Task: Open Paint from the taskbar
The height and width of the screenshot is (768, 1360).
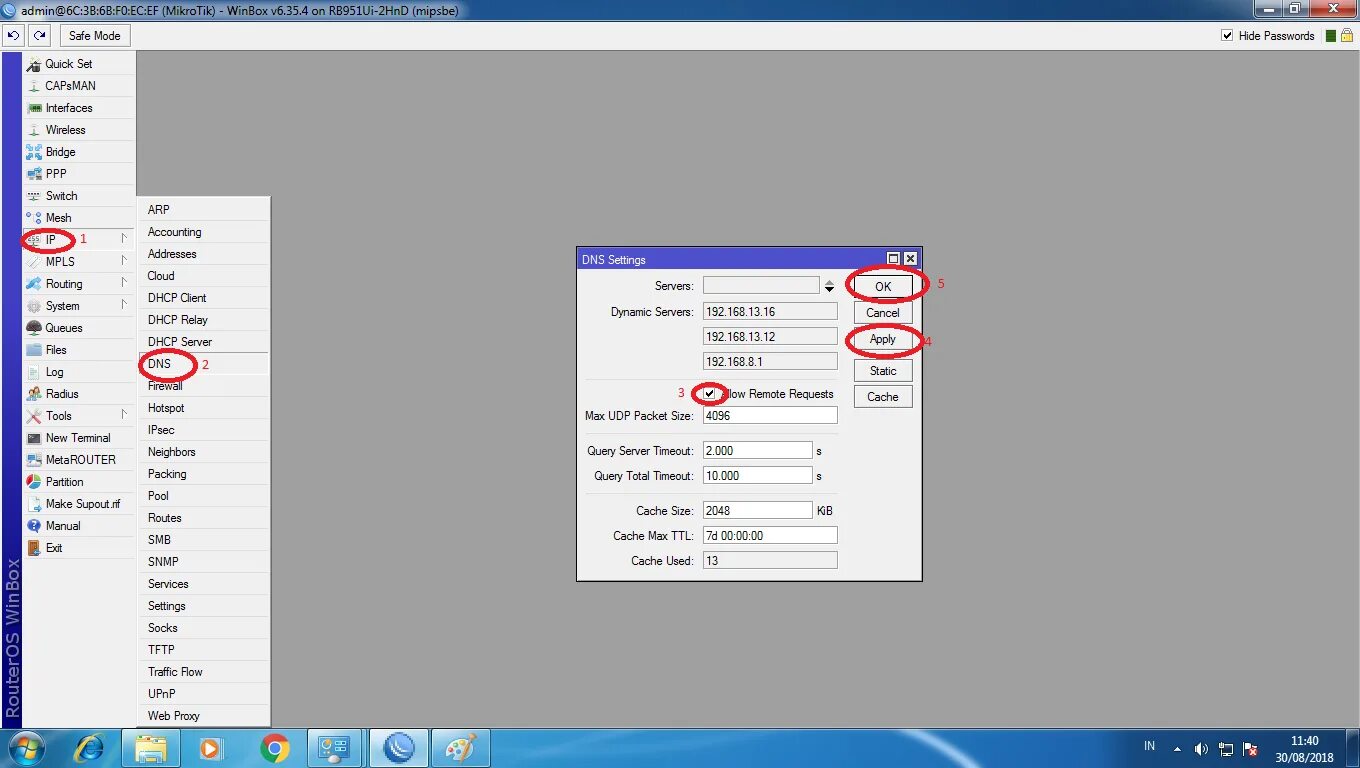Action: 461,748
